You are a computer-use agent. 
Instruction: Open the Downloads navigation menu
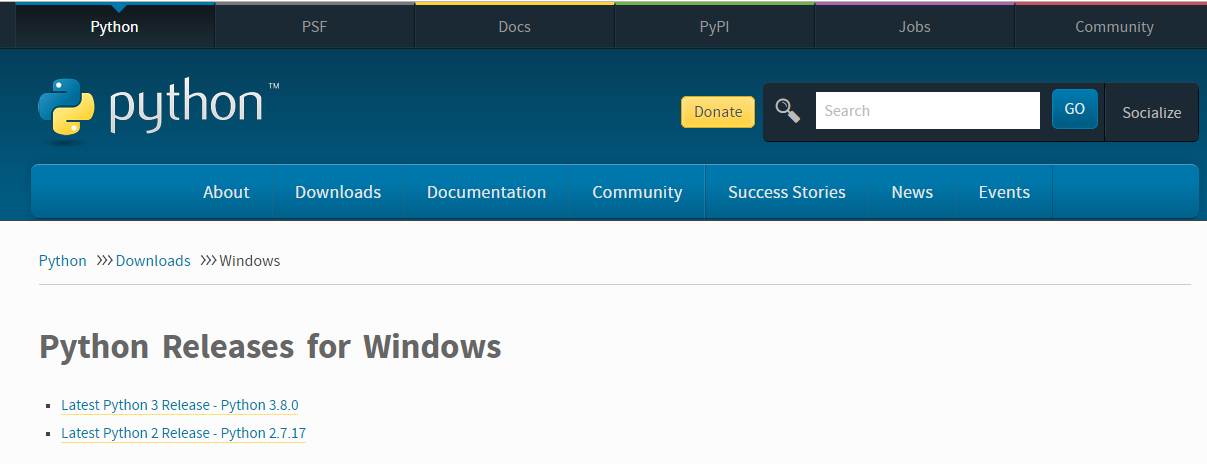click(x=338, y=192)
